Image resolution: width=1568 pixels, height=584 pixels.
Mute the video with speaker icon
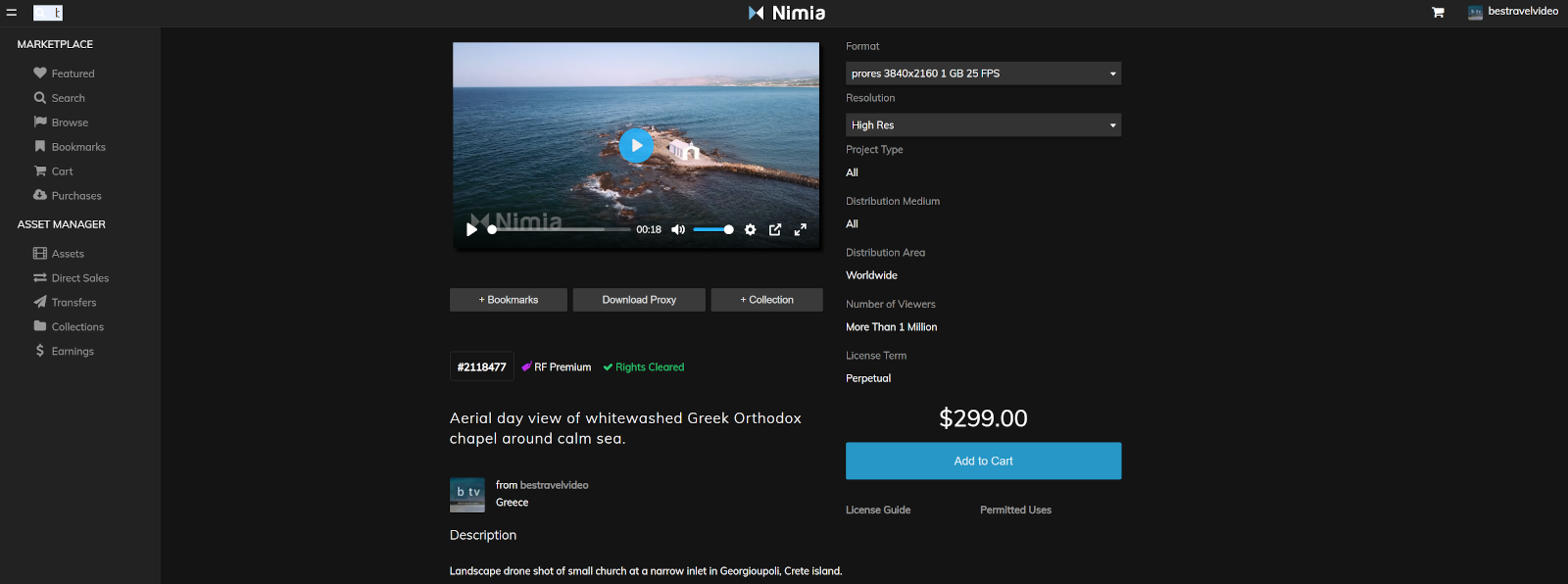click(x=678, y=229)
